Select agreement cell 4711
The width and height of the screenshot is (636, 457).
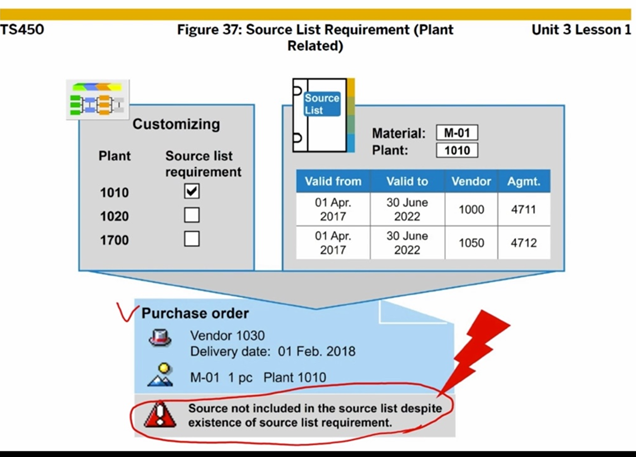524,209
